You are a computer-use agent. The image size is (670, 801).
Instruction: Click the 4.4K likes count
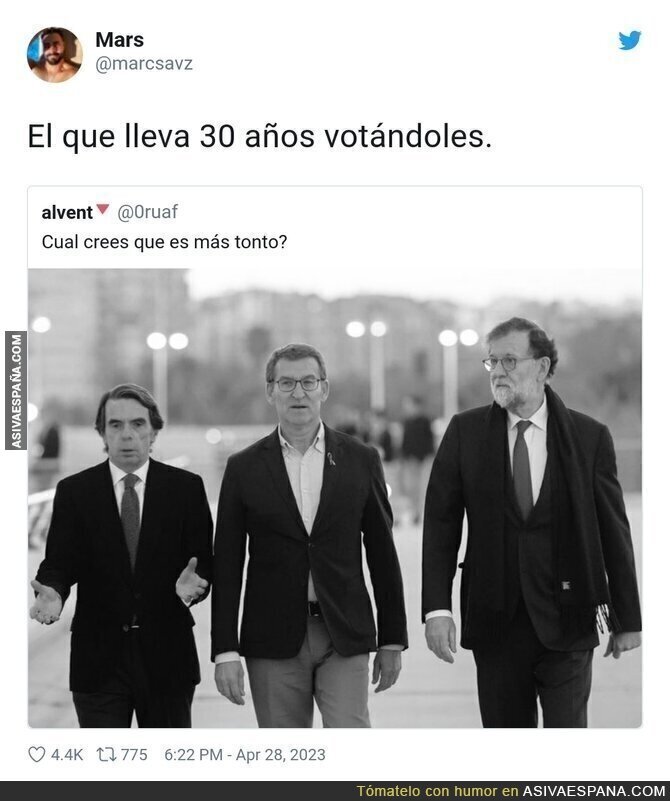point(67,755)
